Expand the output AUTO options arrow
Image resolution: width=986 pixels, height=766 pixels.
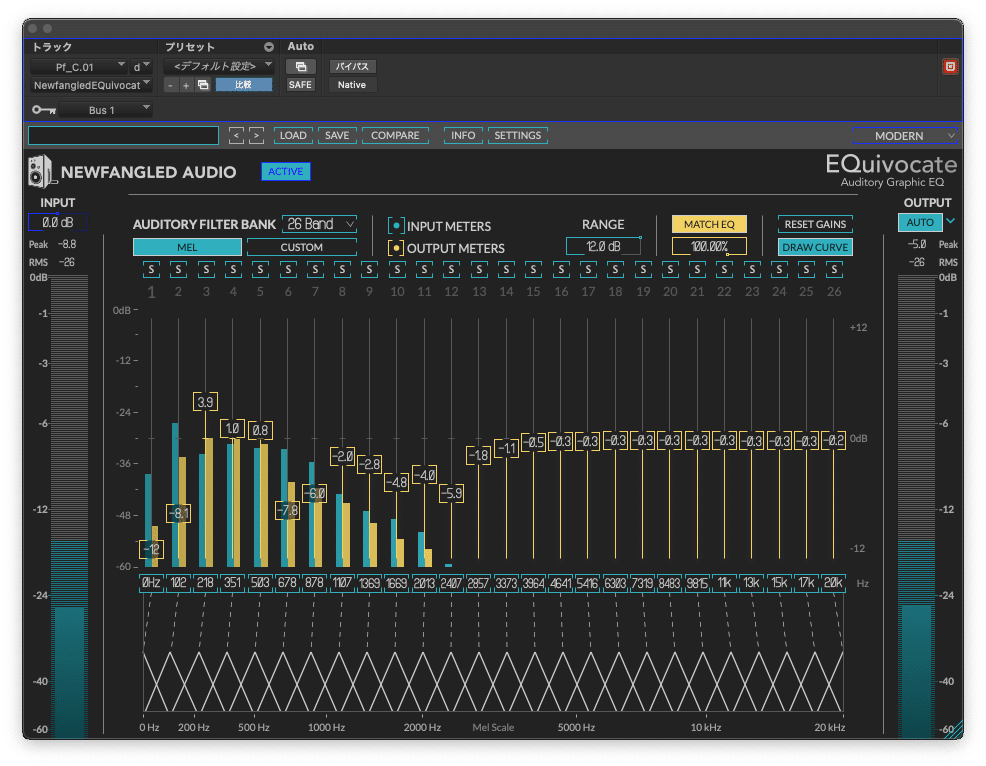click(x=951, y=221)
